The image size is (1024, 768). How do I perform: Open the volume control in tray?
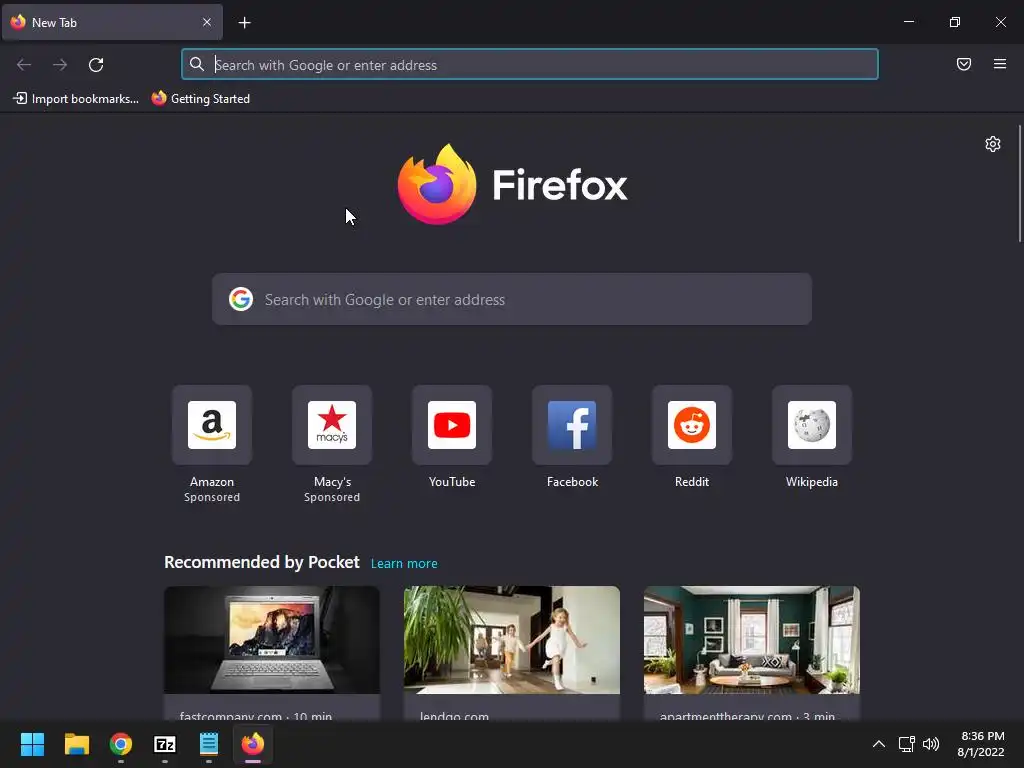[931, 744]
